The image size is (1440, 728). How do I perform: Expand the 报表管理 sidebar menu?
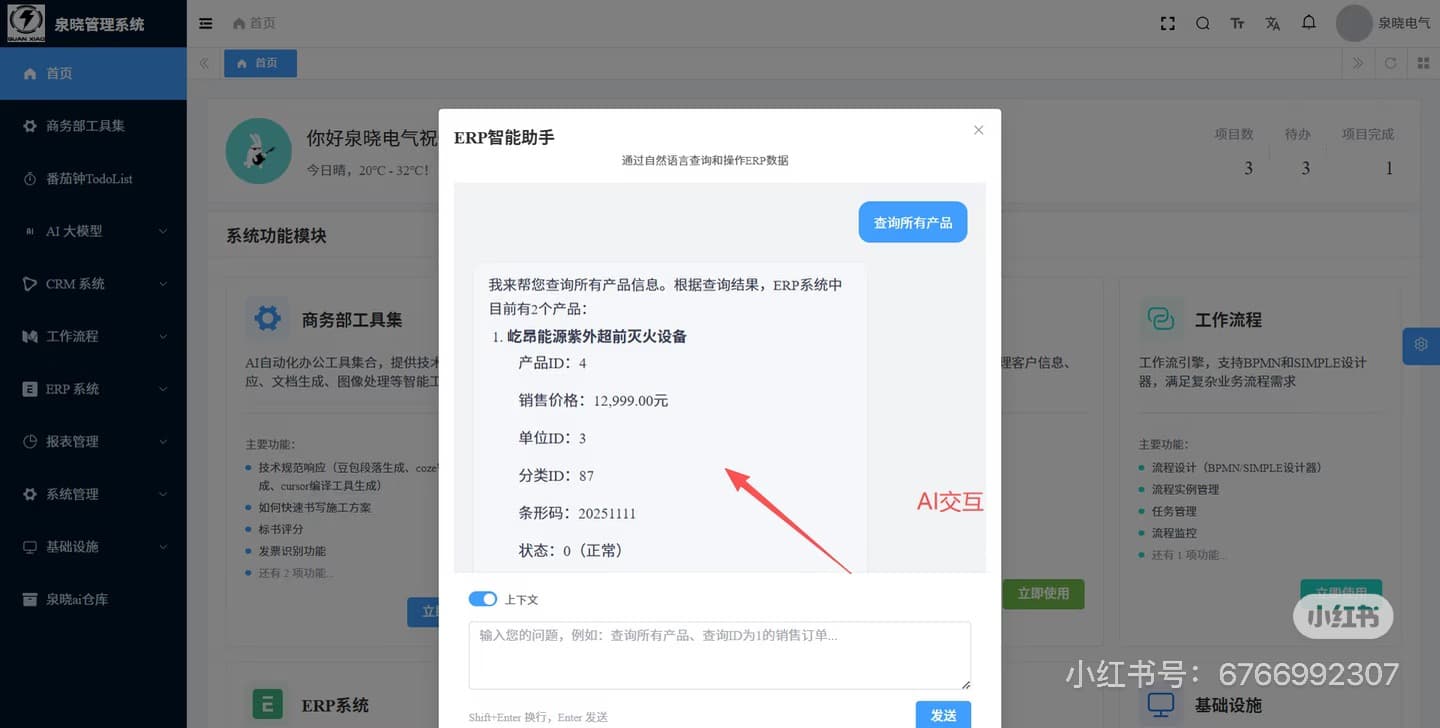point(93,441)
